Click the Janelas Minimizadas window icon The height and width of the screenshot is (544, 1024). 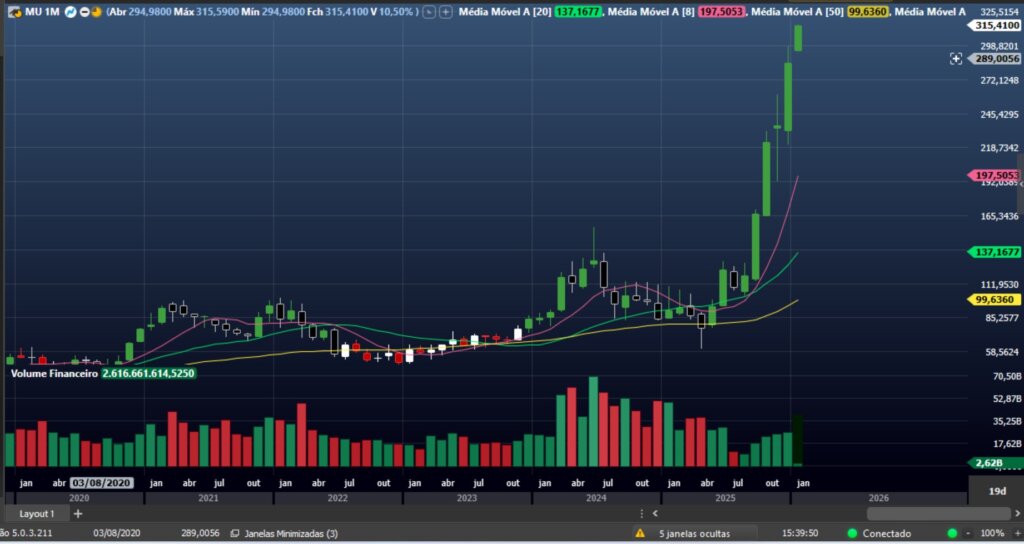click(234, 533)
